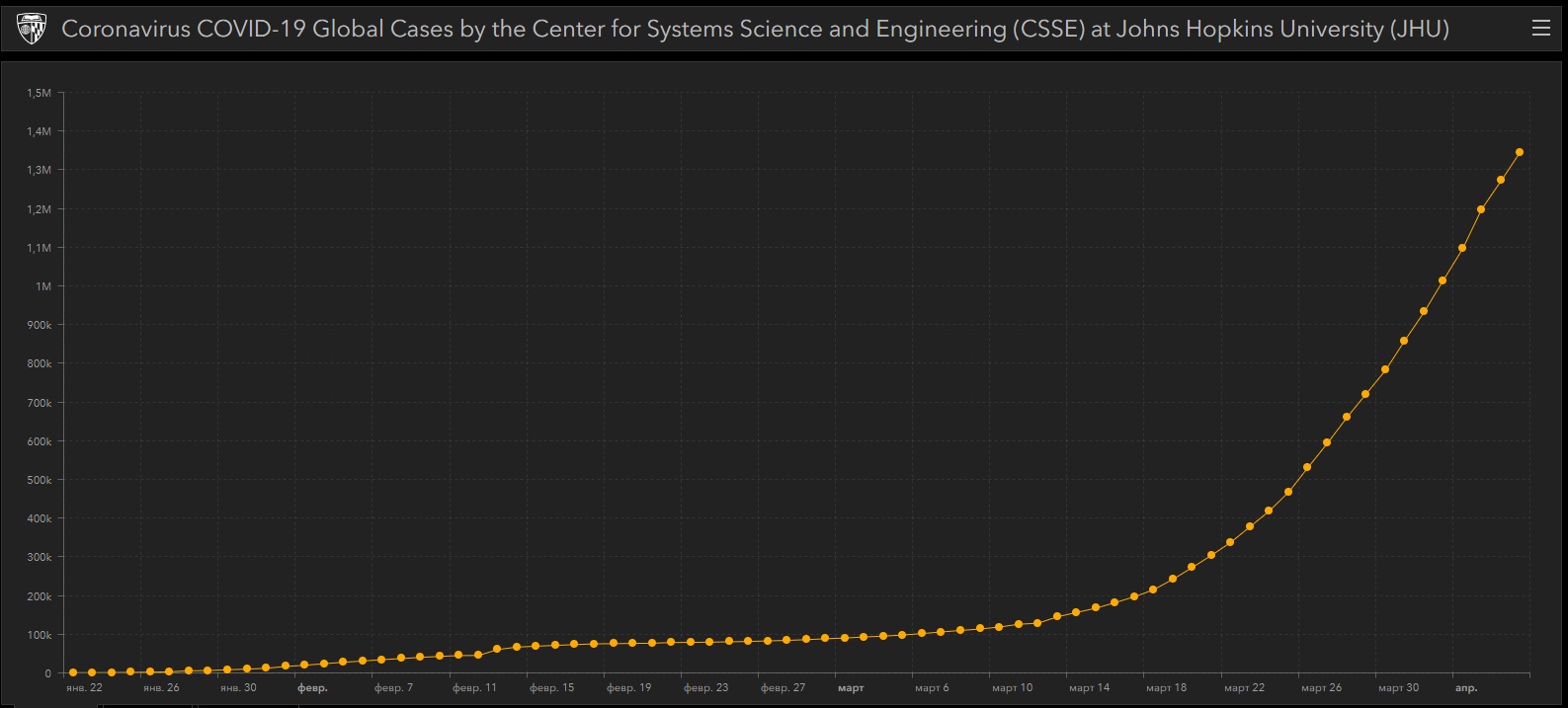Click the февр. 15 date label
The image size is (1568, 708).
551,687
